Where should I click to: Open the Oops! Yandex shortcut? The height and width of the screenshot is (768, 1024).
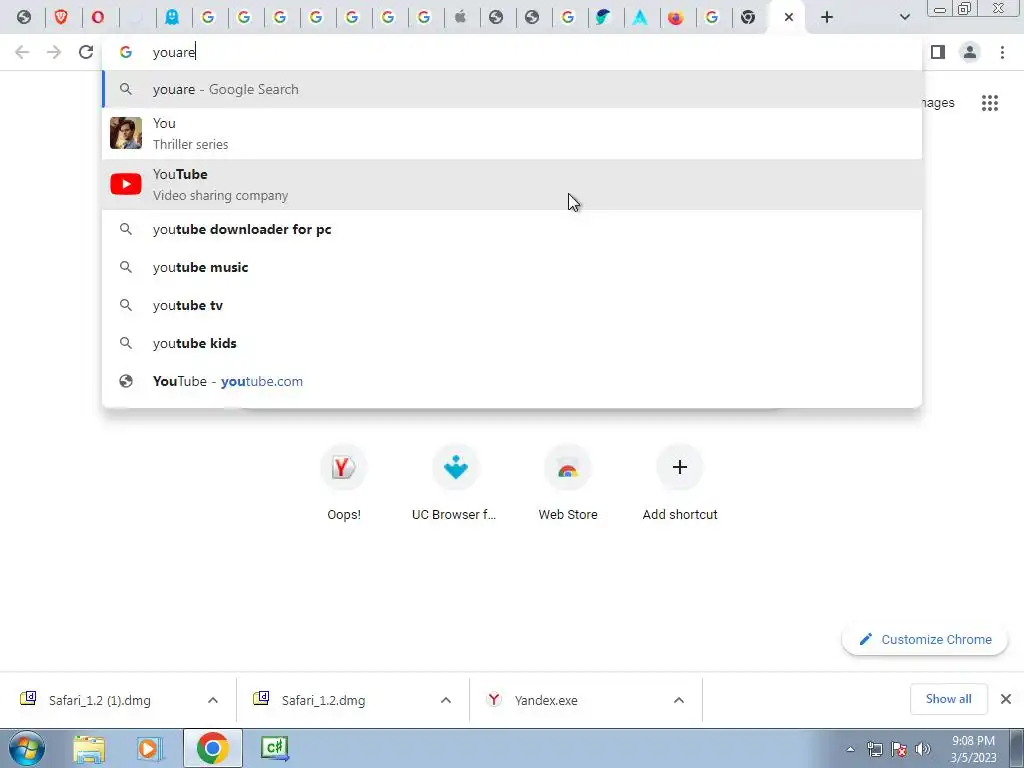[x=344, y=482]
